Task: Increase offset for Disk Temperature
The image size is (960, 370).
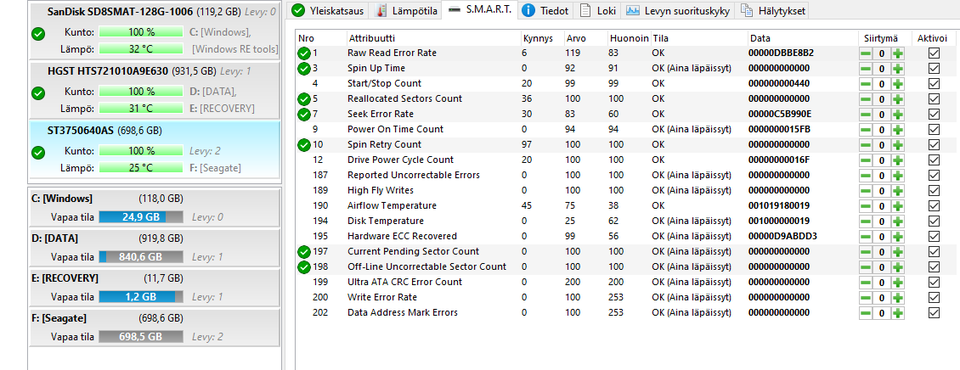Action: [898, 221]
